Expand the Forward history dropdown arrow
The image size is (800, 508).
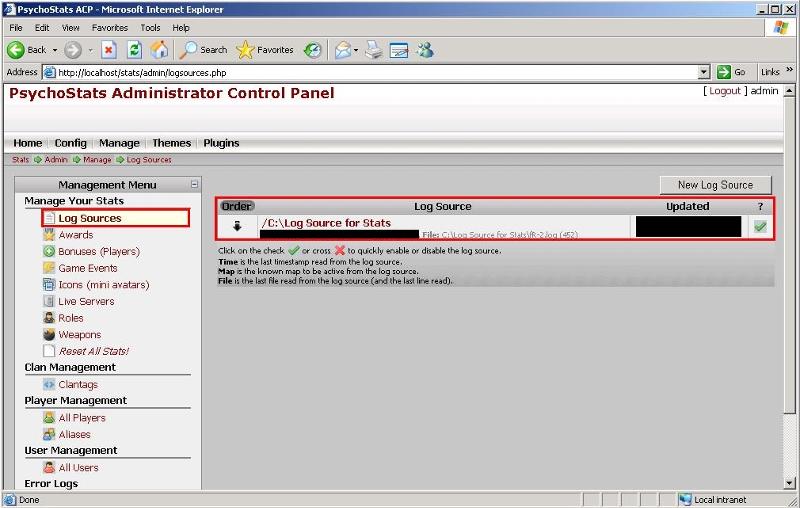click(90, 50)
